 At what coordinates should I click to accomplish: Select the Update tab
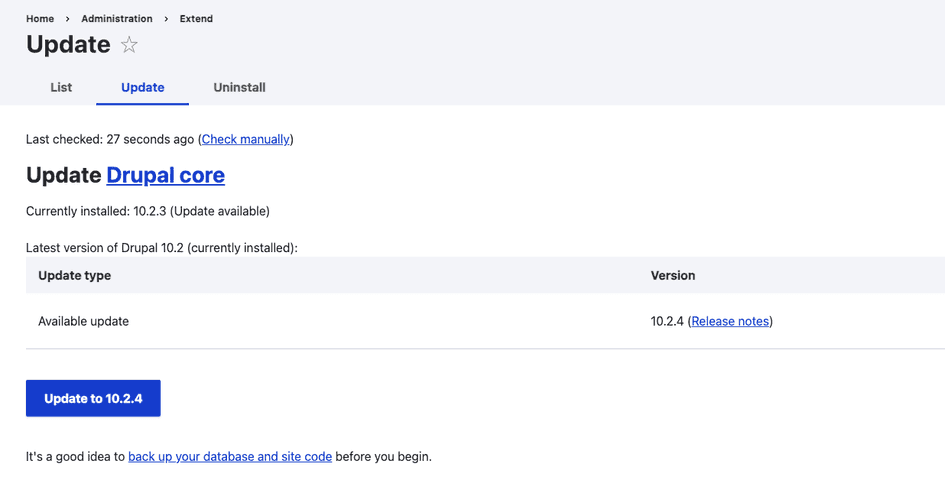(142, 87)
